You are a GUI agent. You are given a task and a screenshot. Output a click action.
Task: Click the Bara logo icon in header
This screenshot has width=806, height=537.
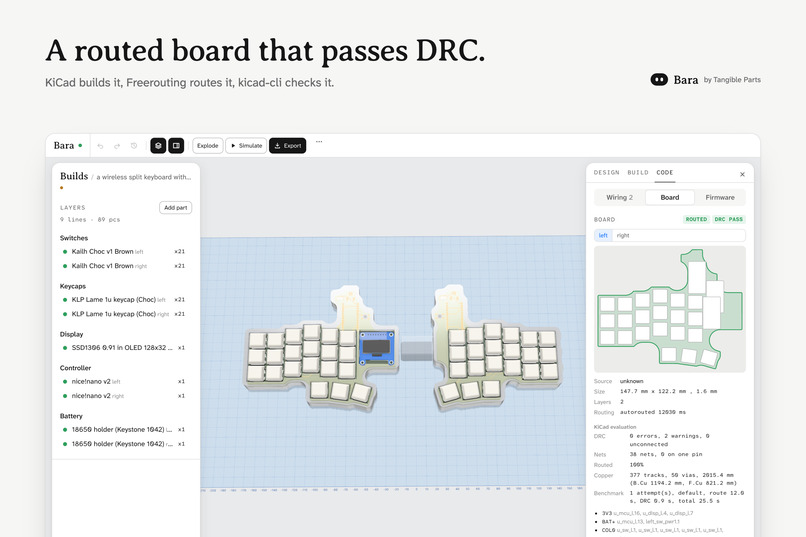(x=659, y=80)
